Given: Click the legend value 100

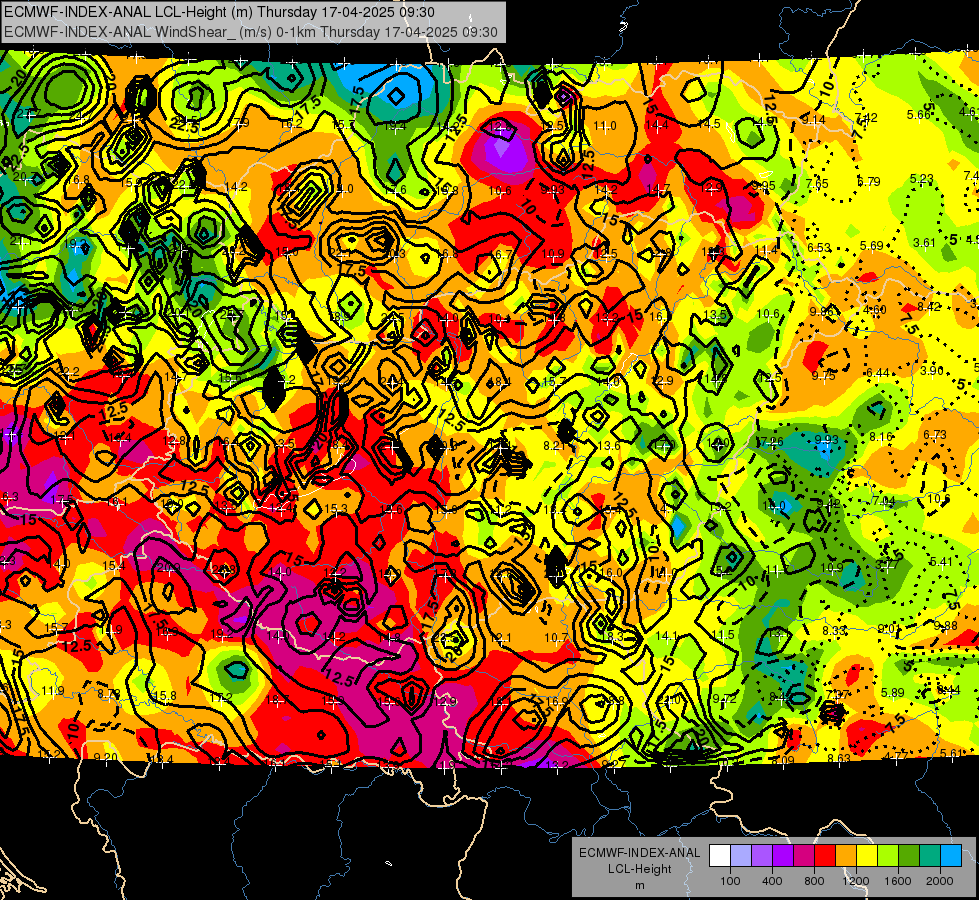Looking at the screenshot, I should tap(730, 881).
